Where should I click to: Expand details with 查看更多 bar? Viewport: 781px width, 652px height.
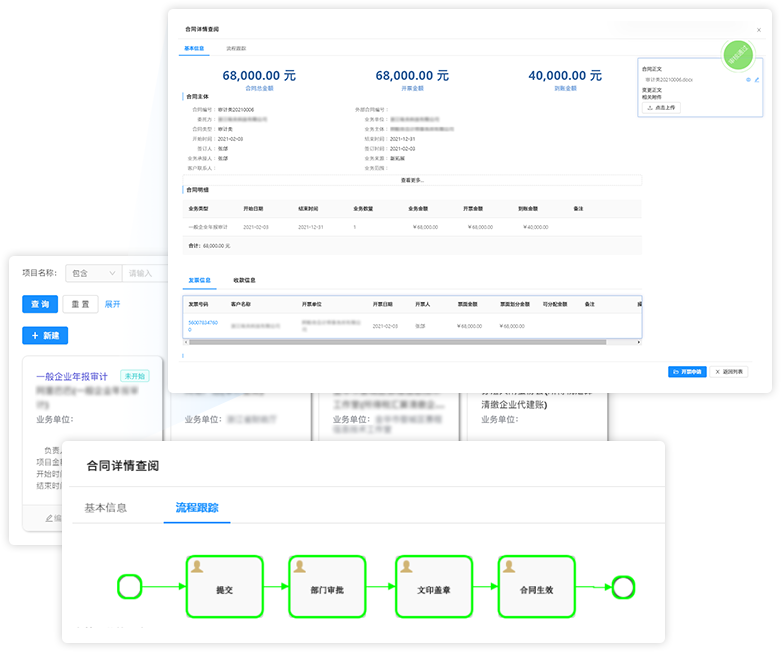412,180
